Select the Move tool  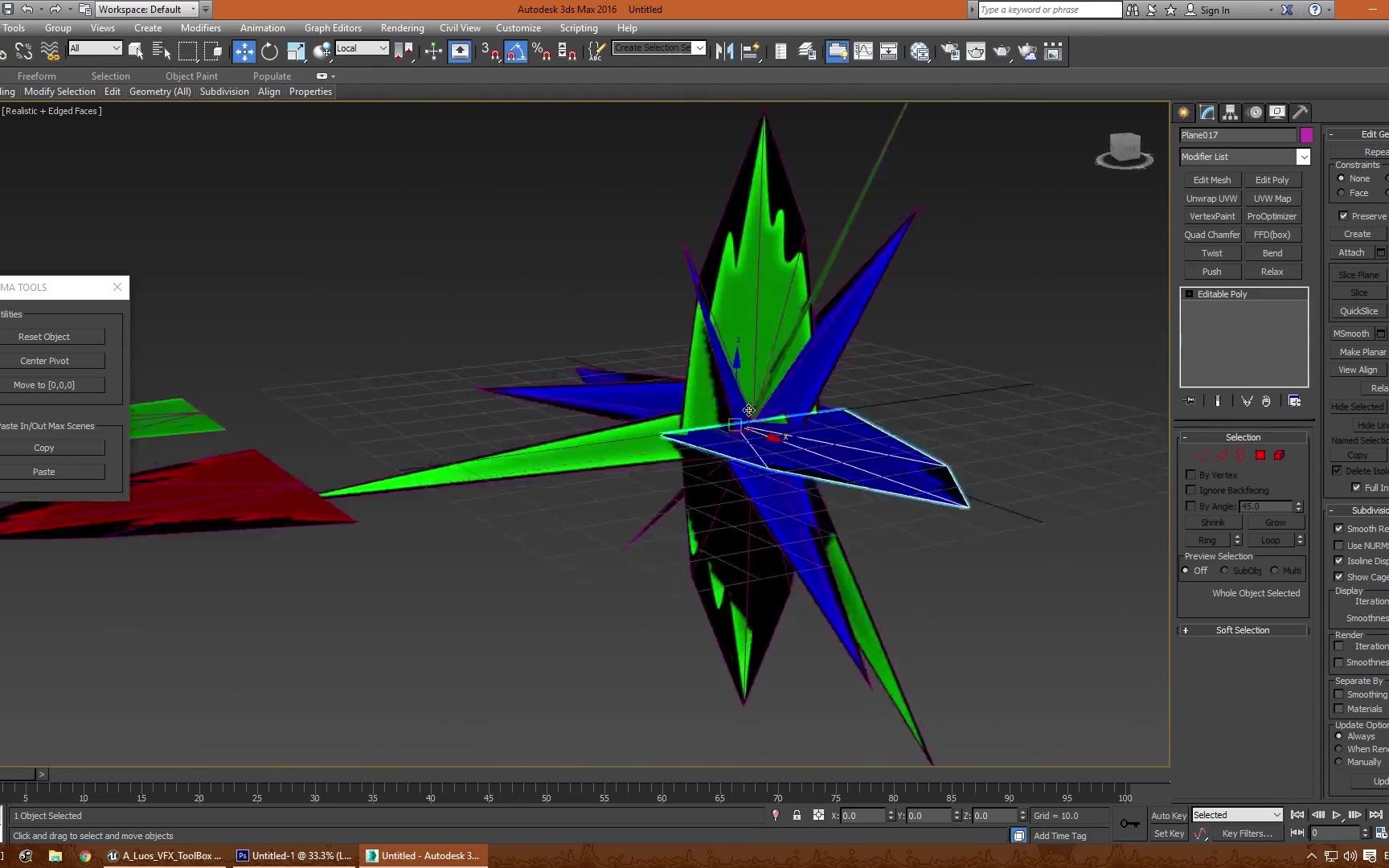click(x=244, y=51)
